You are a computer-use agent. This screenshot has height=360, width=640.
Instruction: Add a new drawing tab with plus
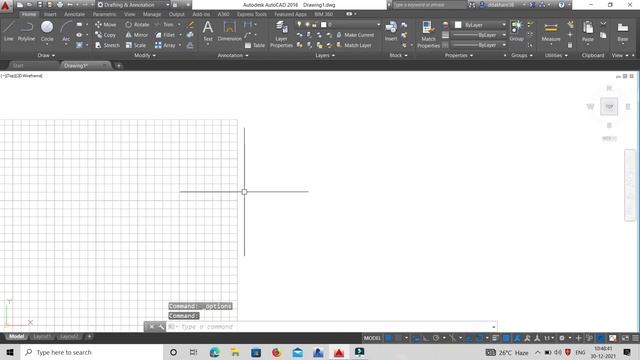click(x=119, y=65)
